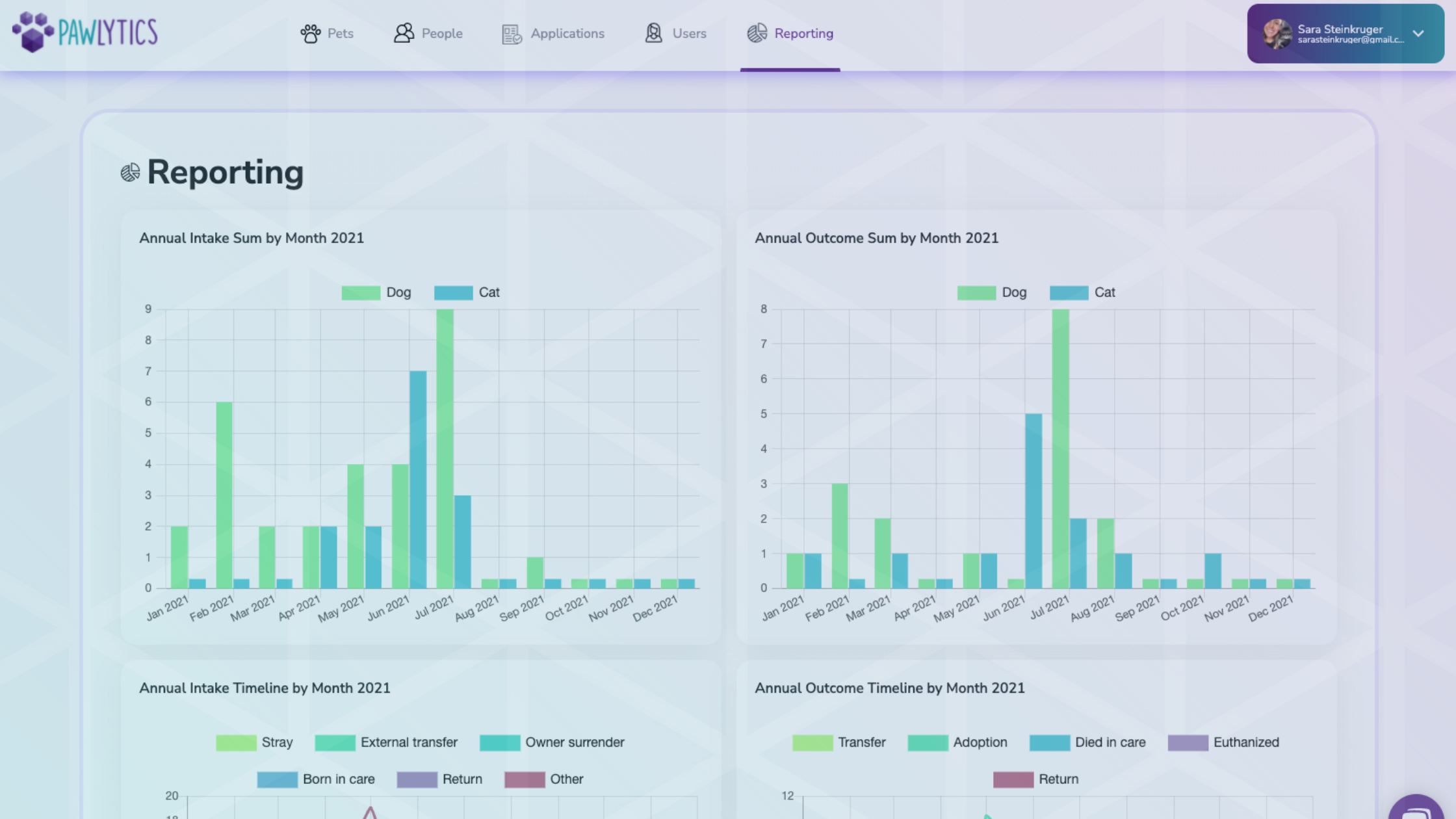Open the Reporting tab
Image resolution: width=1456 pixels, height=819 pixels.
click(x=790, y=33)
